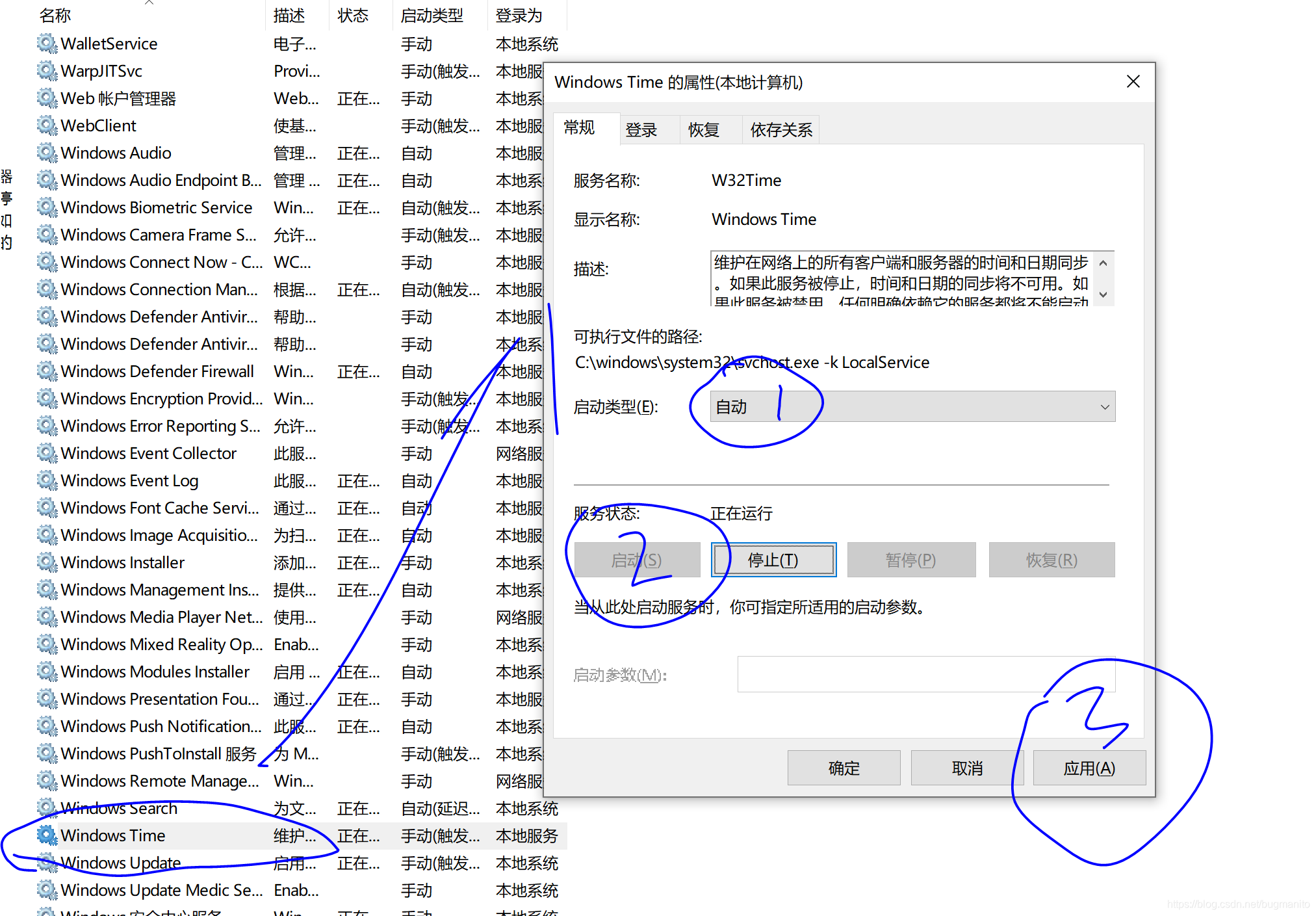Switch to the 恢复 tab
Screen dimensions: 1316x916
pyautogui.click(x=703, y=130)
